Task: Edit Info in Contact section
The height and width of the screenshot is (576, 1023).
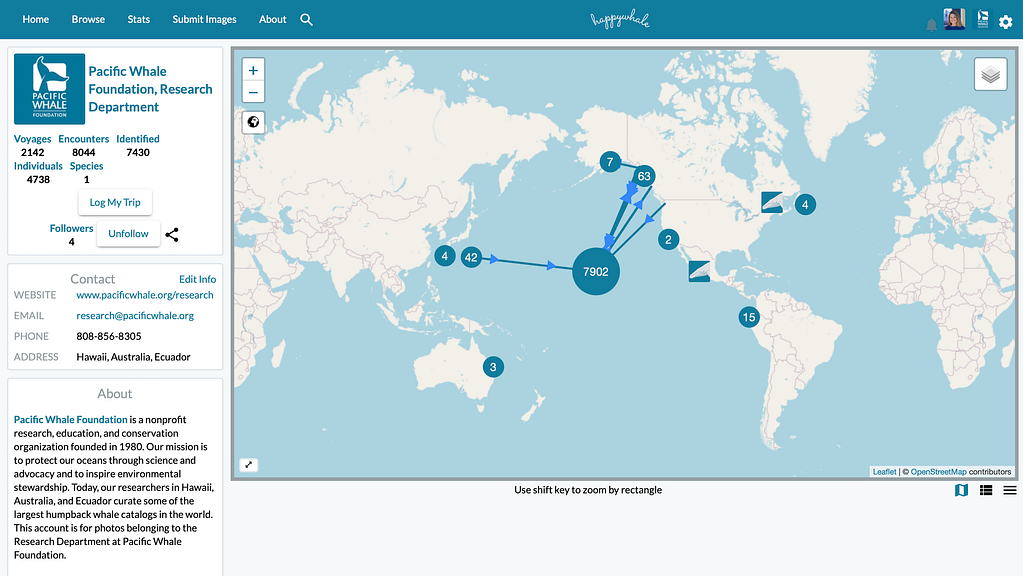Action: click(197, 279)
